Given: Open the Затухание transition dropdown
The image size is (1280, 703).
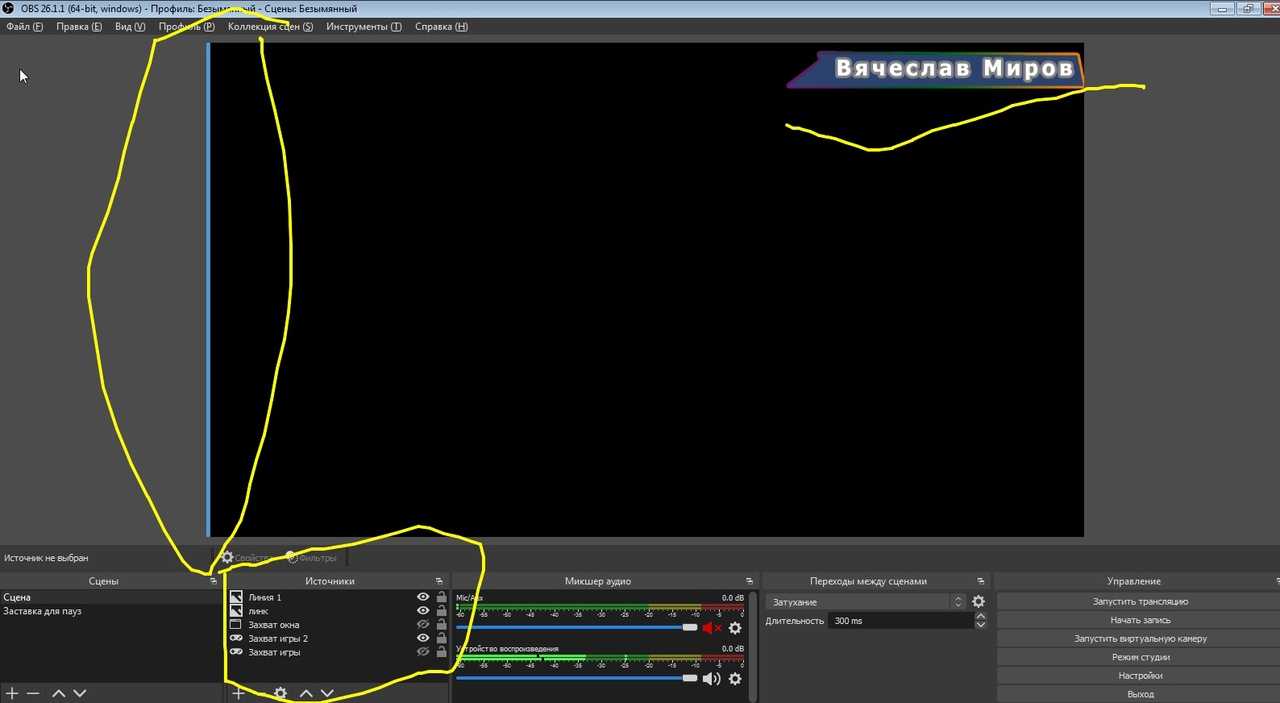Looking at the screenshot, I should click(x=866, y=602).
